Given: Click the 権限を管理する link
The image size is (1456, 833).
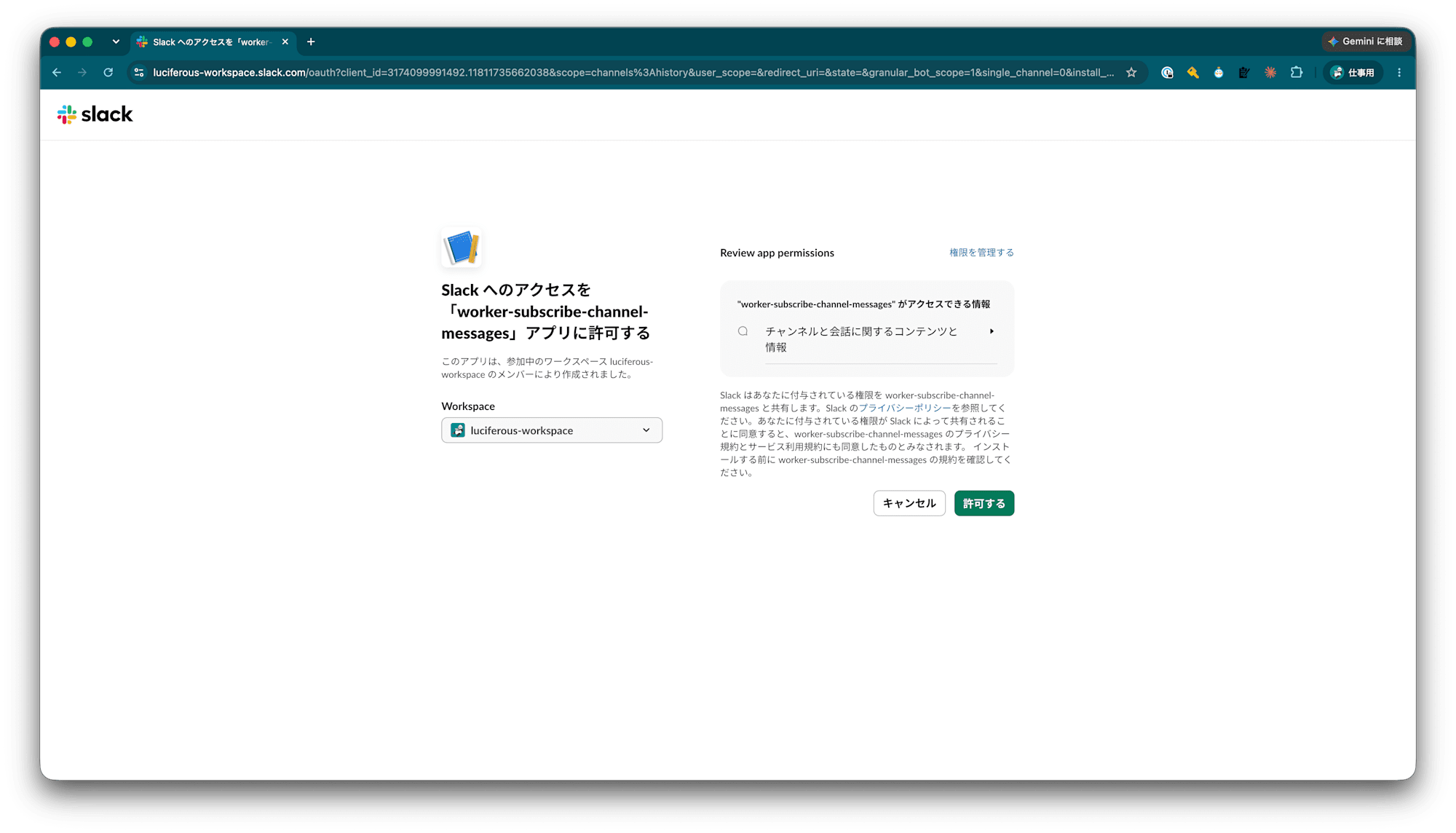Looking at the screenshot, I should coord(981,253).
